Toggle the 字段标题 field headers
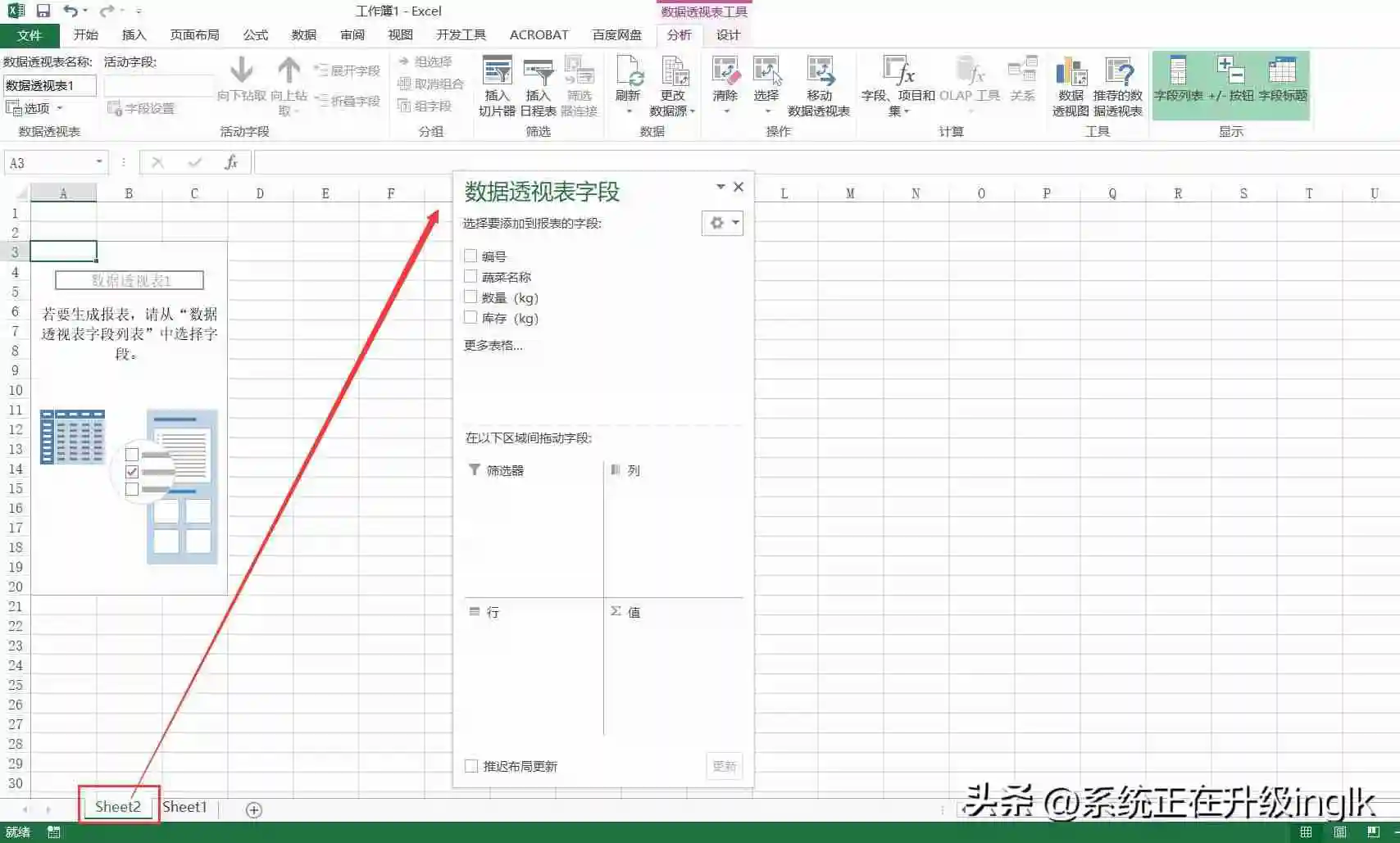Screen dimensions: 1400x843 click(x=1284, y=79)
